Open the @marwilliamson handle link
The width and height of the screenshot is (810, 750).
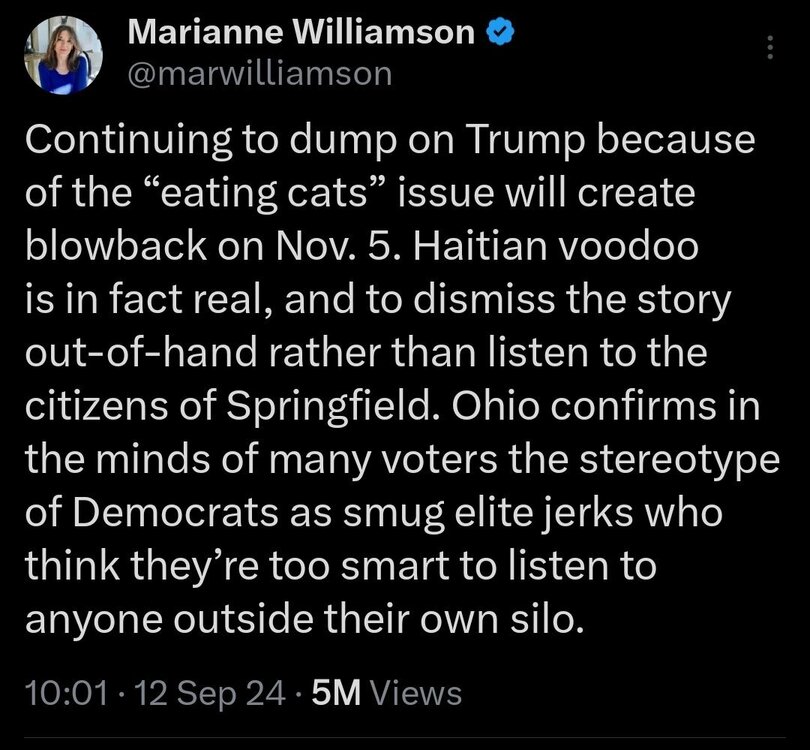(x=260, y=74)
